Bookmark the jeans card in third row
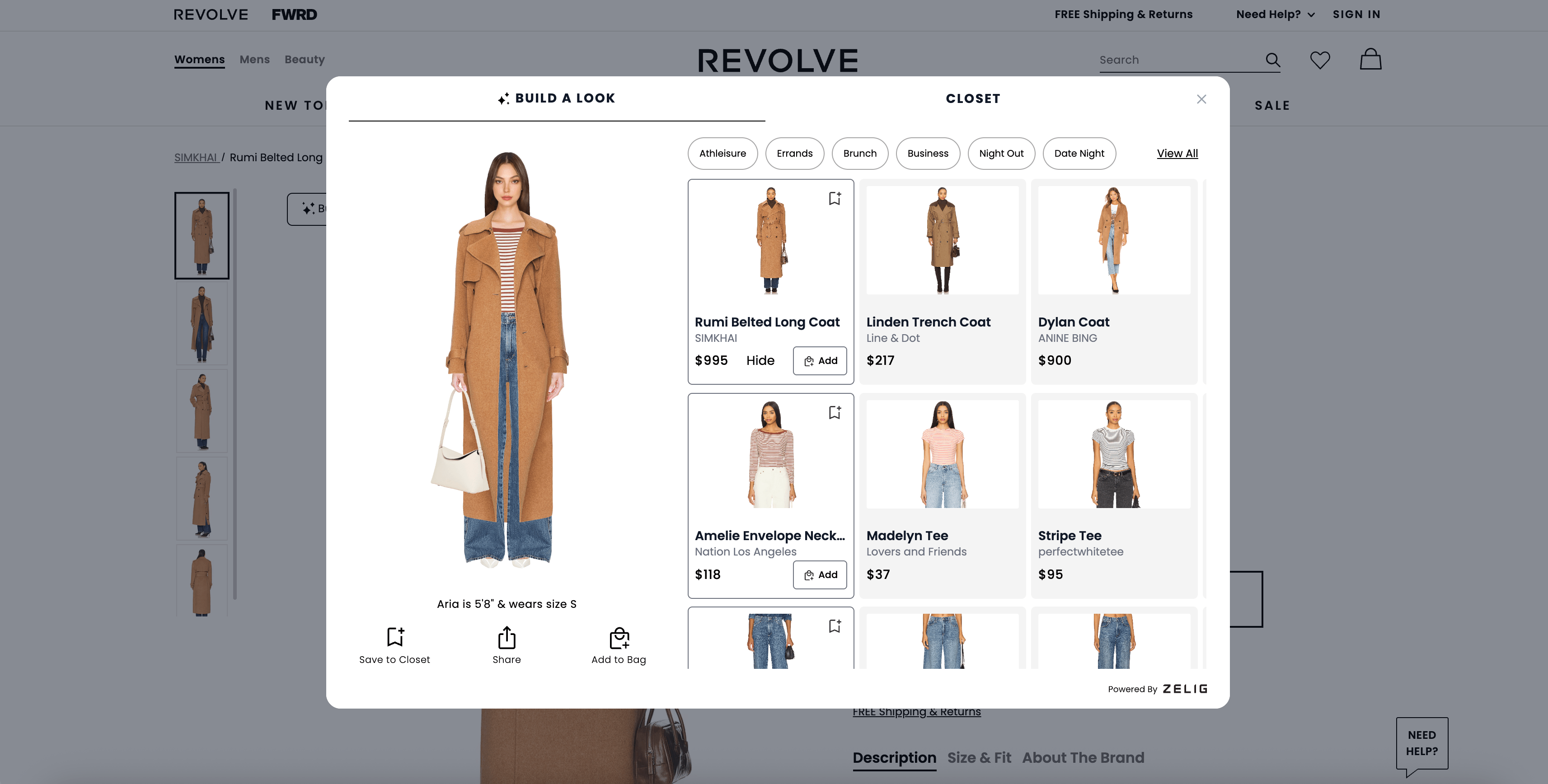 835,626
